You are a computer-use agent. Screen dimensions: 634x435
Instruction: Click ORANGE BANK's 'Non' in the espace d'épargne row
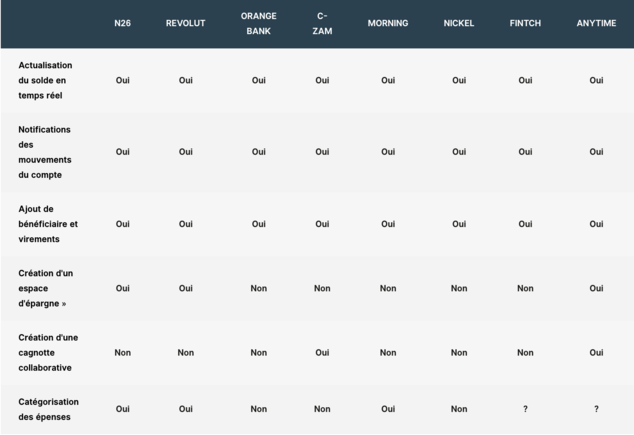258,288
